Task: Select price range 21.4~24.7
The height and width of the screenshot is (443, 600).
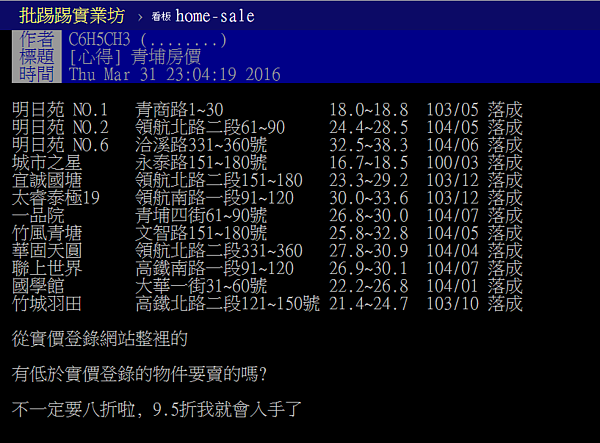Action: click(x=369, y=303)
